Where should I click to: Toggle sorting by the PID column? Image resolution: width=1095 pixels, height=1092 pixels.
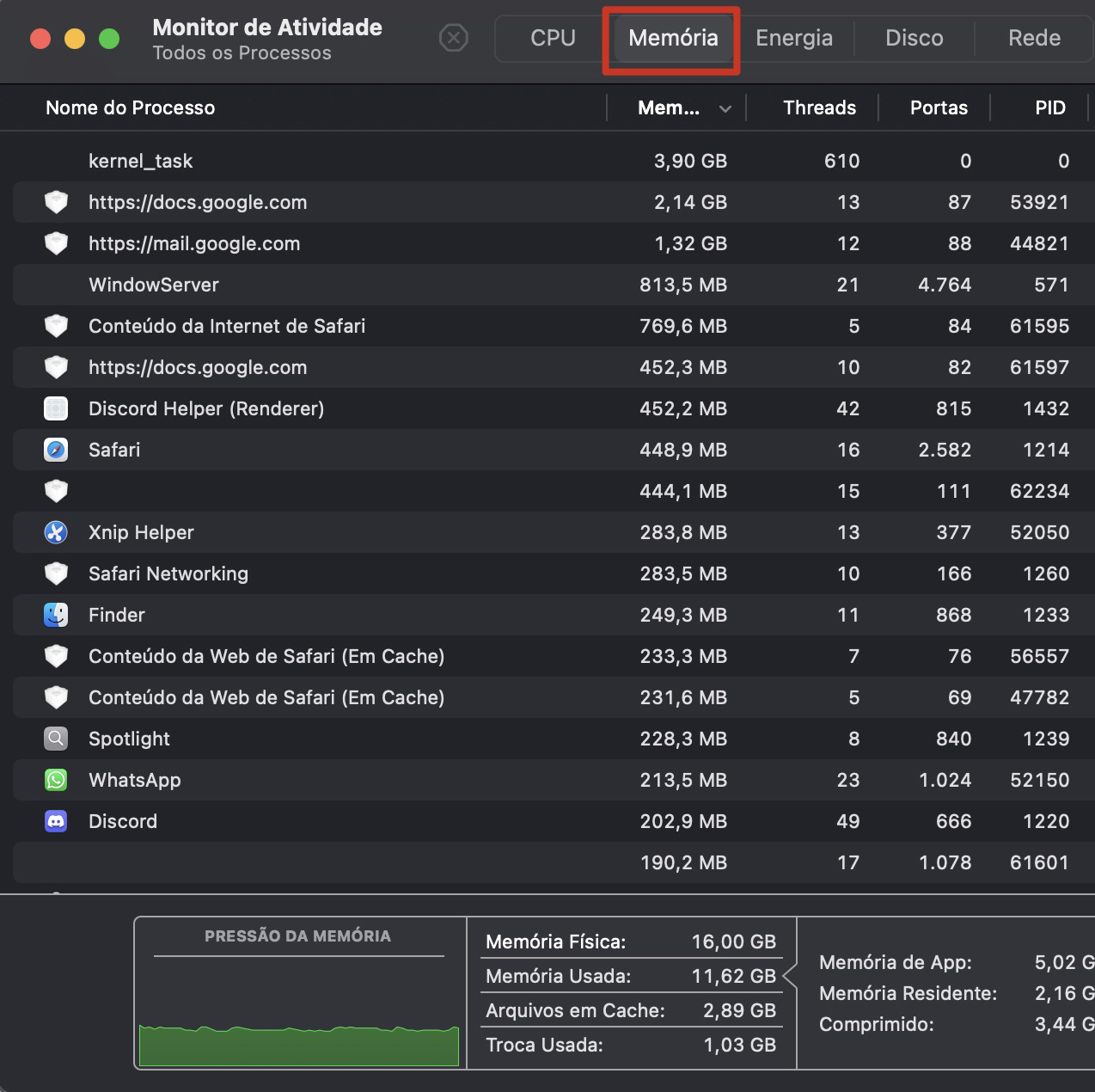(1050, 107)
